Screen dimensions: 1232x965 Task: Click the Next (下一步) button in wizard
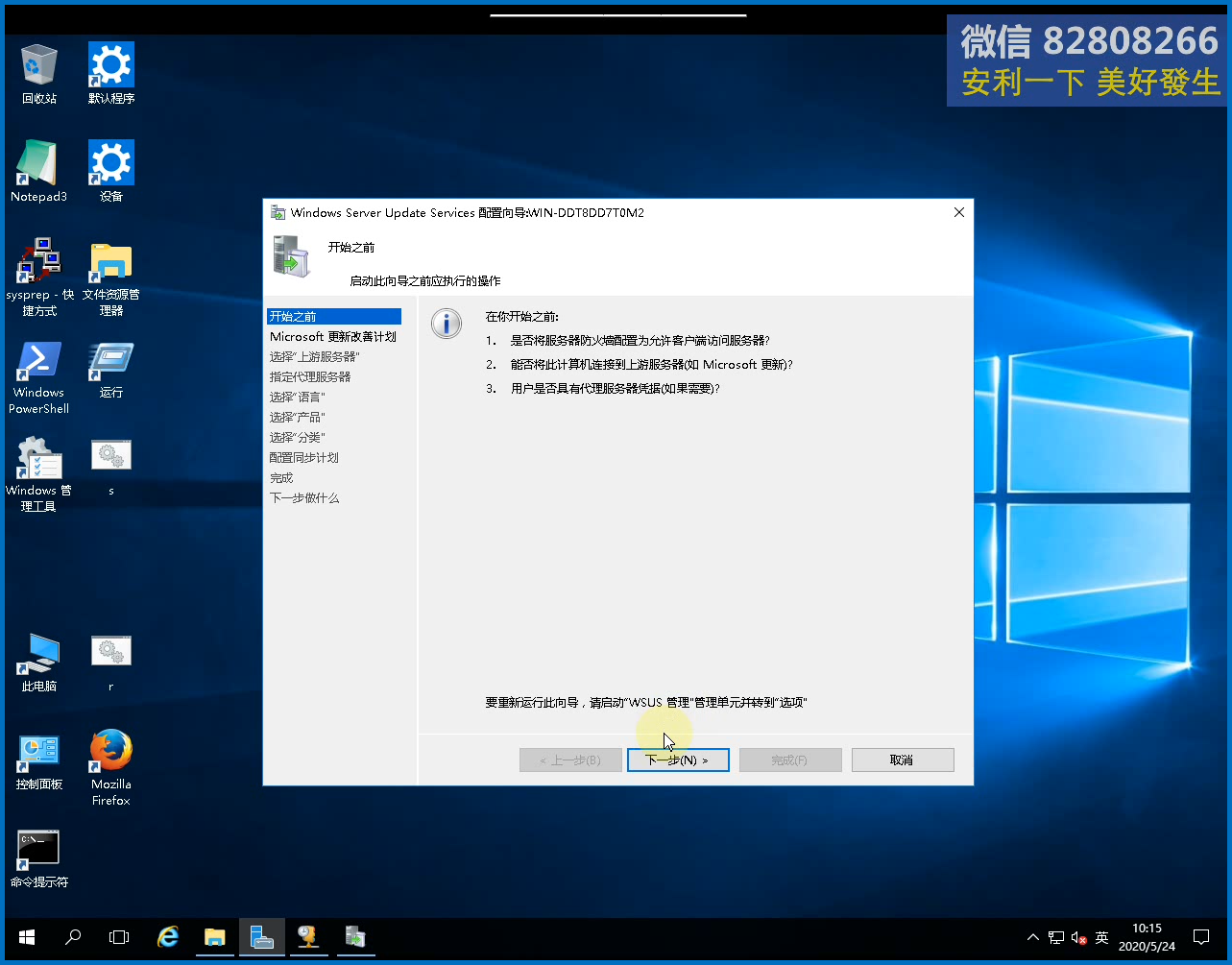678,760
